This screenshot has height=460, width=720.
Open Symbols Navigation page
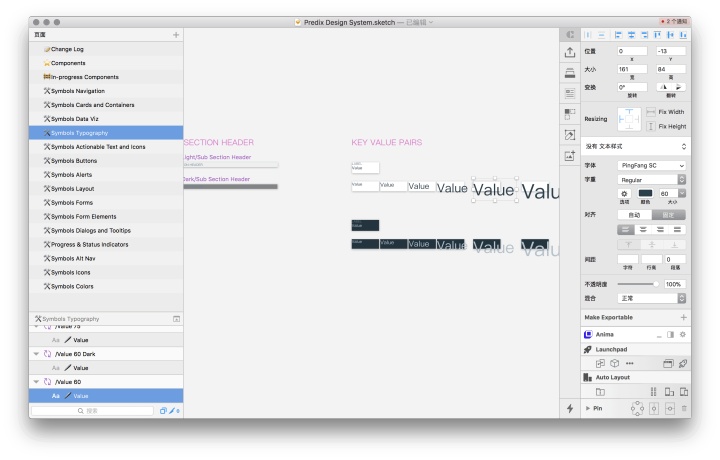point(106,91)
